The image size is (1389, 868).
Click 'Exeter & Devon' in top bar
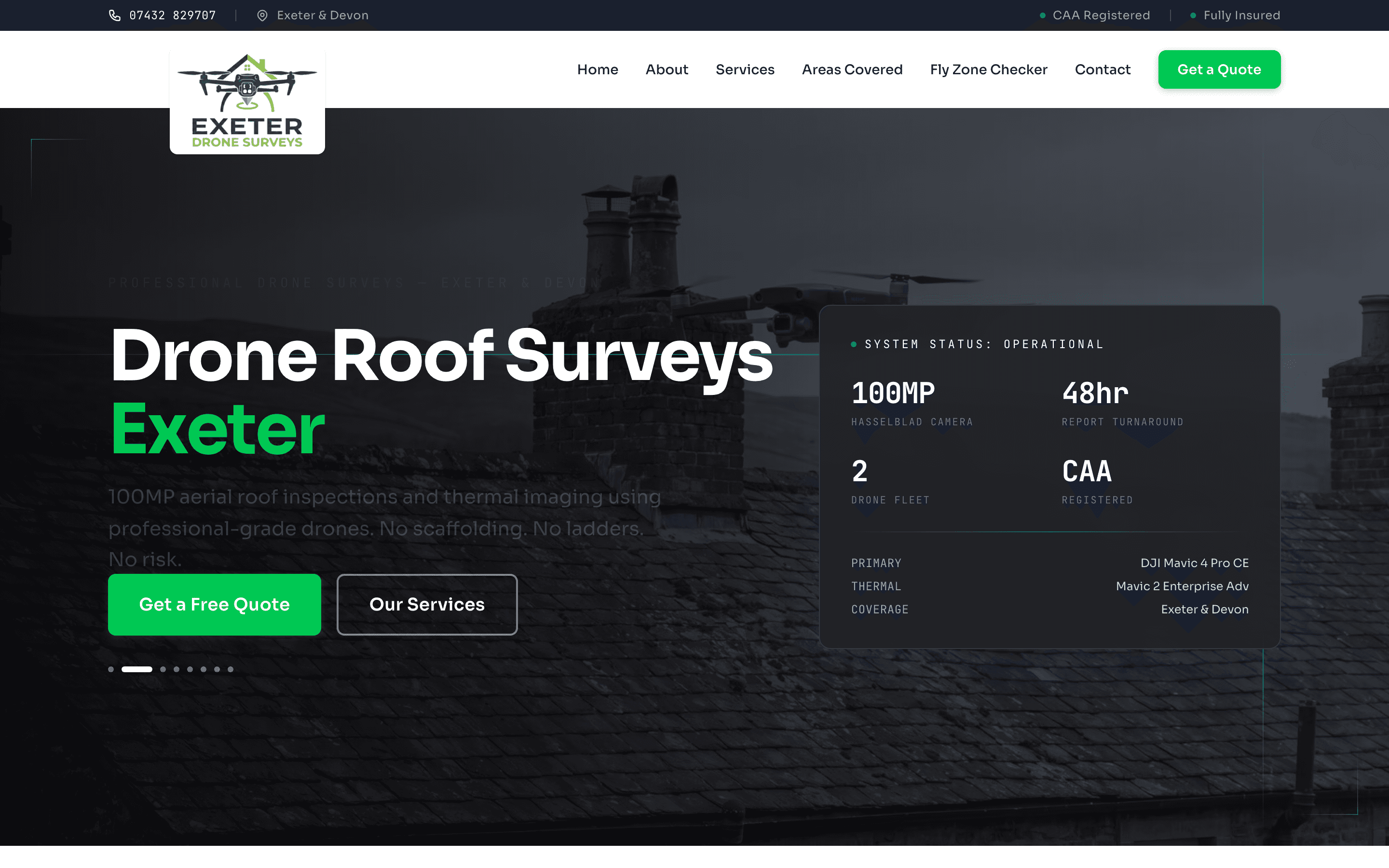tap(323, 15)
